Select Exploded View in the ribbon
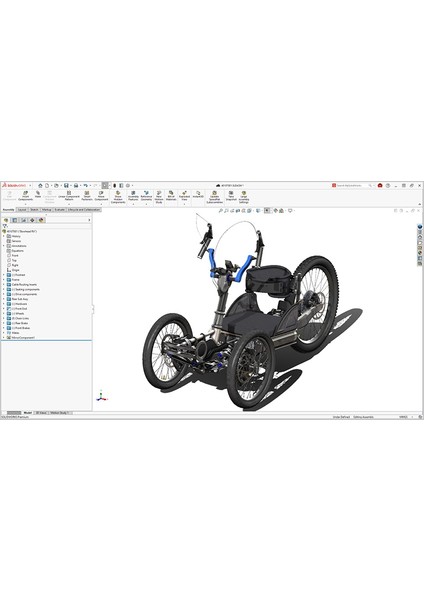424x600 pixels. 184,196
